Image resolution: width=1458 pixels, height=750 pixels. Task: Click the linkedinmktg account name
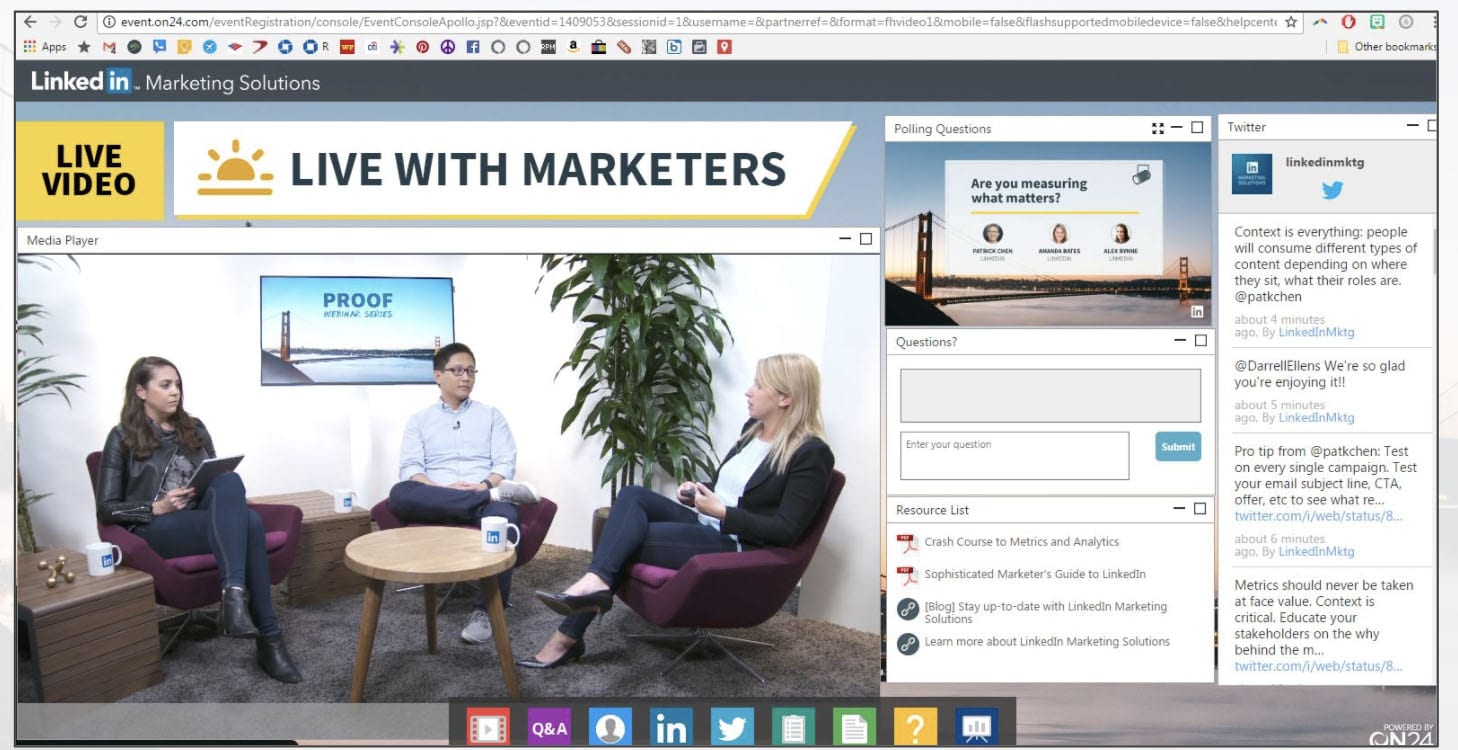(1324, 162)
